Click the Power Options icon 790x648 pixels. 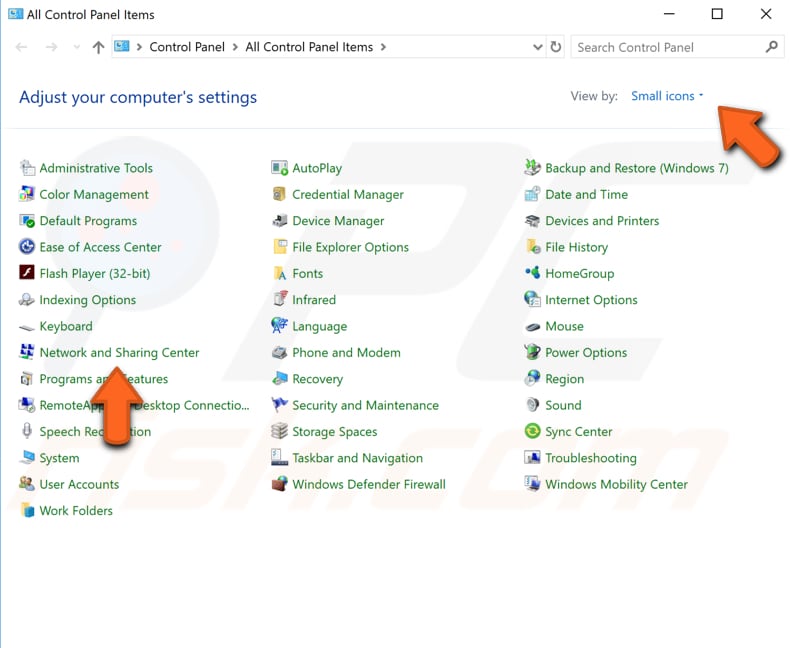click(533, 352)
